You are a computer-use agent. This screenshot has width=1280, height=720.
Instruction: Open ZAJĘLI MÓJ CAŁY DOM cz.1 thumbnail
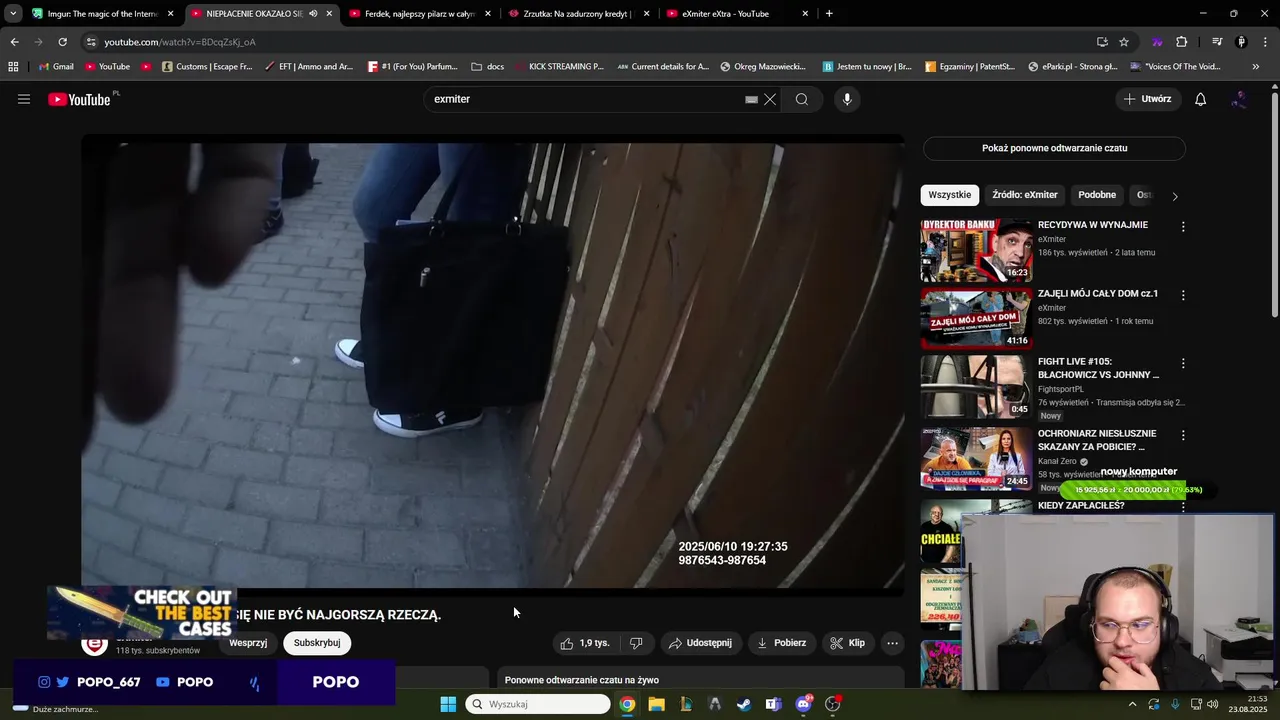976,319
